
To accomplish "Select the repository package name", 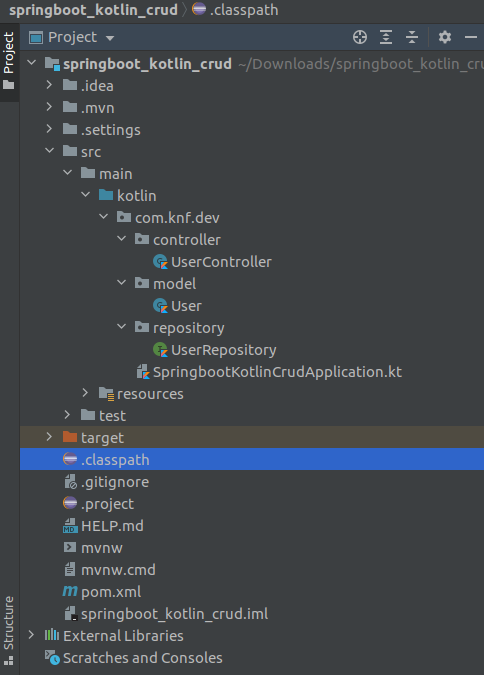I will [x=189, y=328].
